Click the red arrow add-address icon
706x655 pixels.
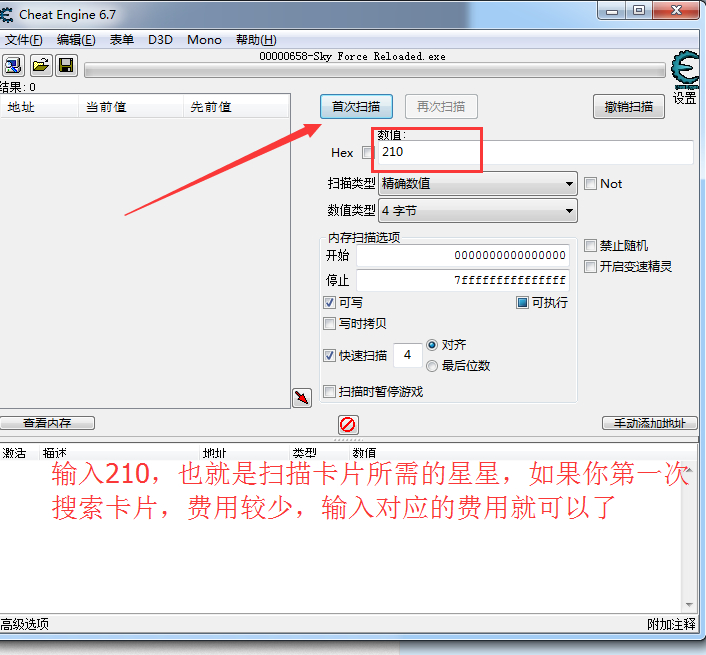pyautogui.click(x=302, y=398)
